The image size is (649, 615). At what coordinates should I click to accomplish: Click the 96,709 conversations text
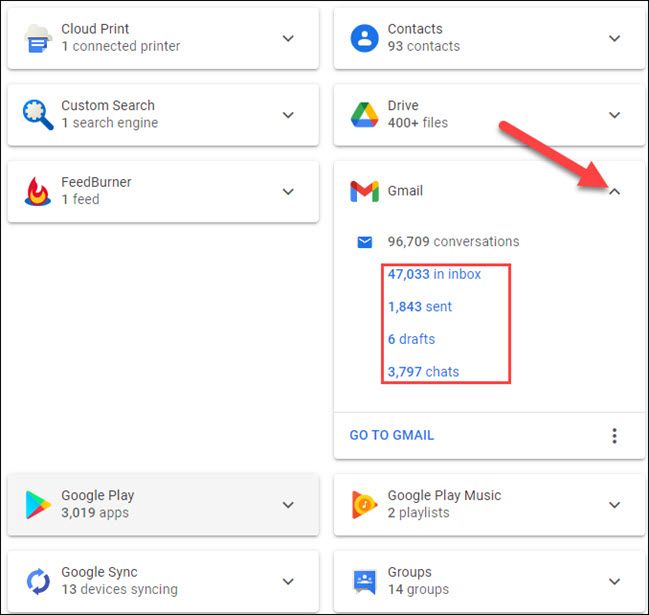pos(453,241)
